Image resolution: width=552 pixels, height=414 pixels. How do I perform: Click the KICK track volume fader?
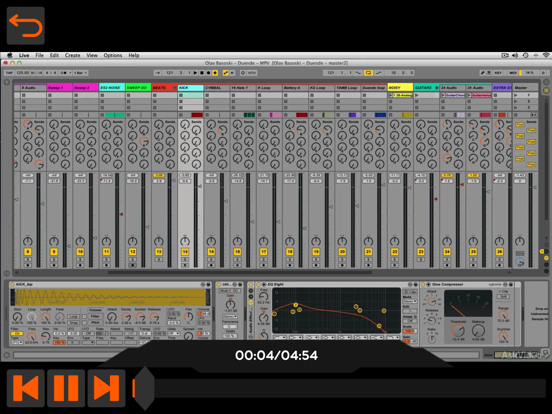[200, 186]
